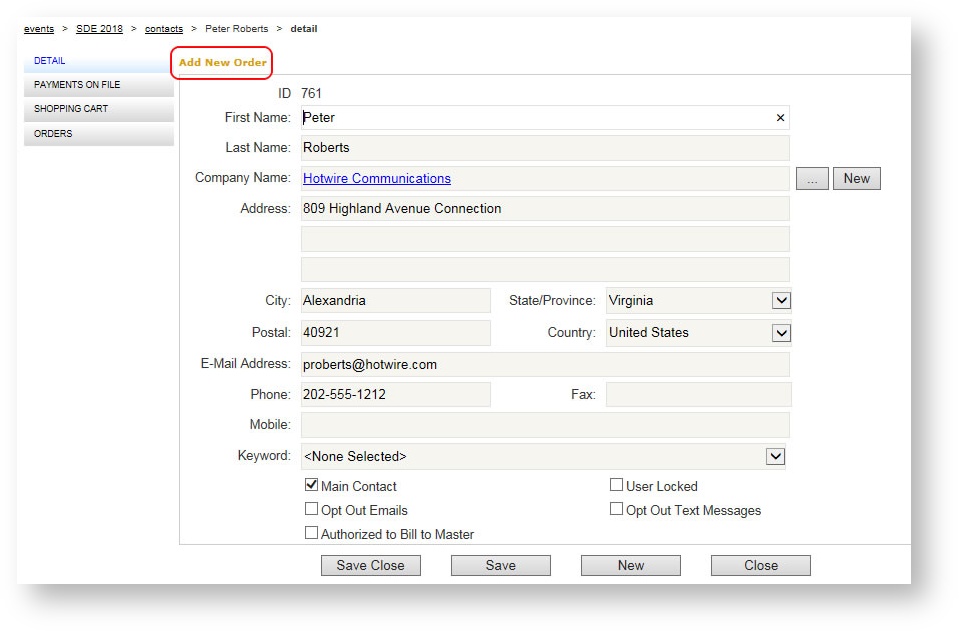Click into the Mobile input field
Image resolution: width=959 pixels, height=632 pixels.
point(545,425)
